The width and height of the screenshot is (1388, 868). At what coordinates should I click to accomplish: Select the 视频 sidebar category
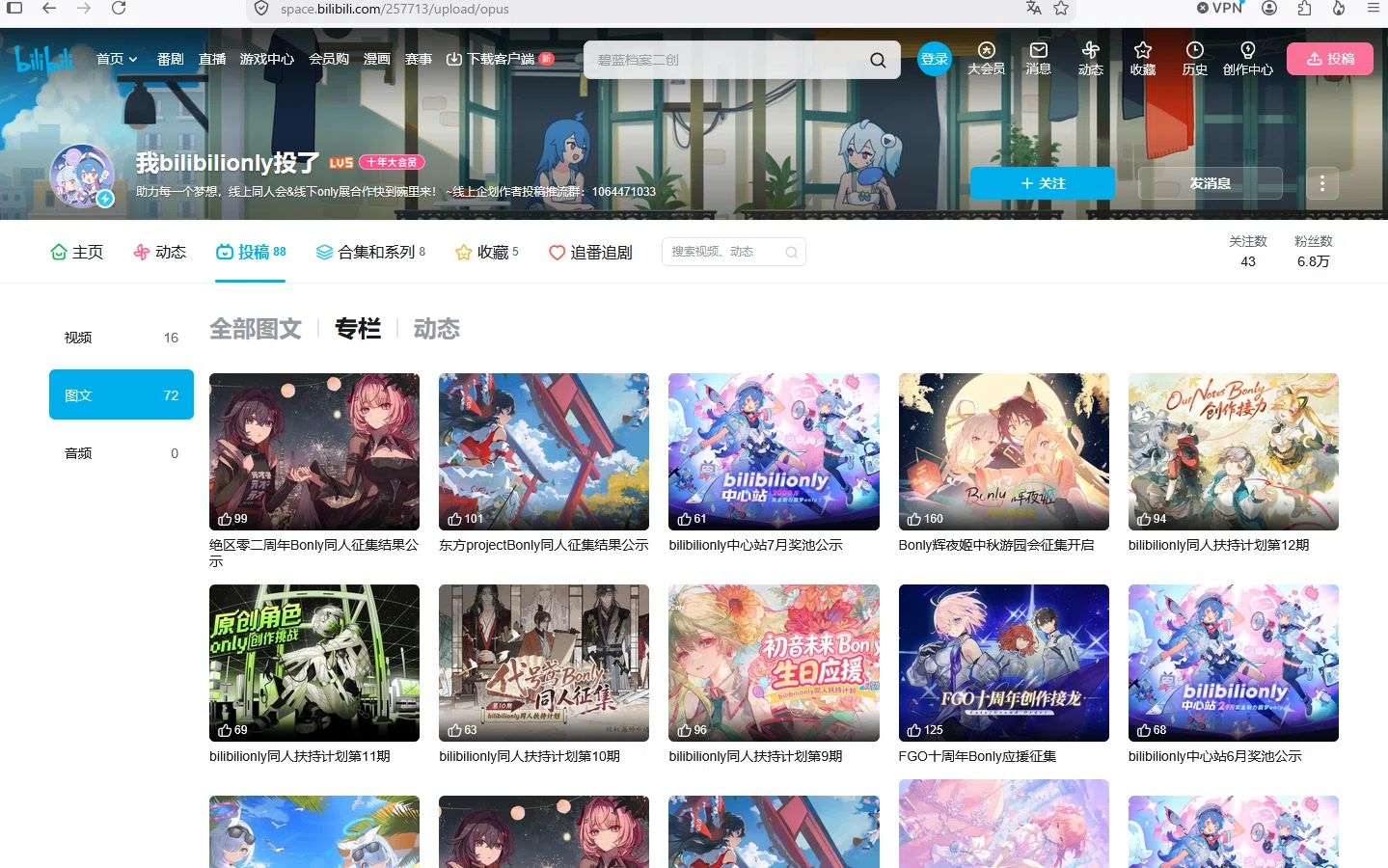122,338
